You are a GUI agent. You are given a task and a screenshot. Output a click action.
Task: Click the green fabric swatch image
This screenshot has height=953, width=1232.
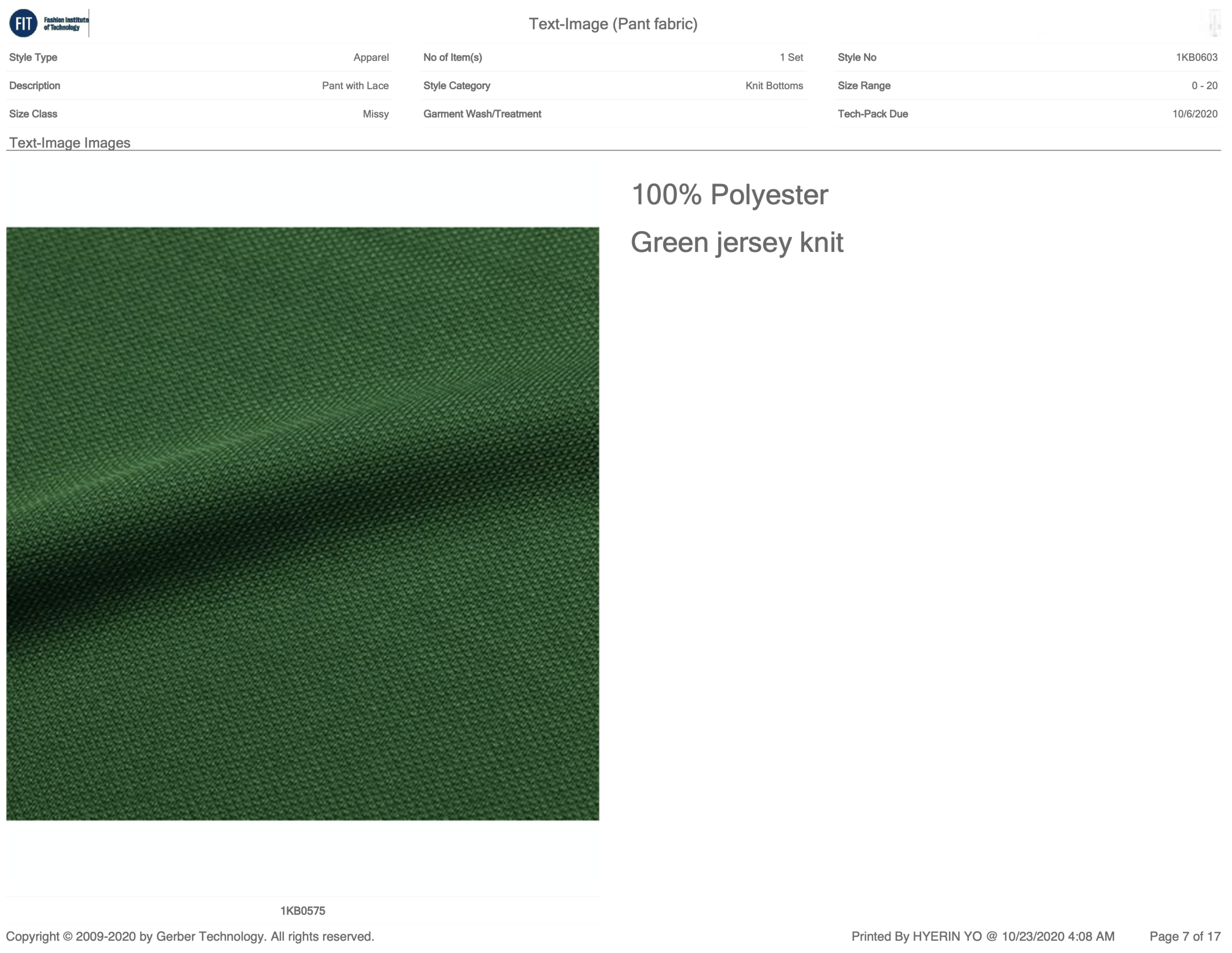click(303, 523)
